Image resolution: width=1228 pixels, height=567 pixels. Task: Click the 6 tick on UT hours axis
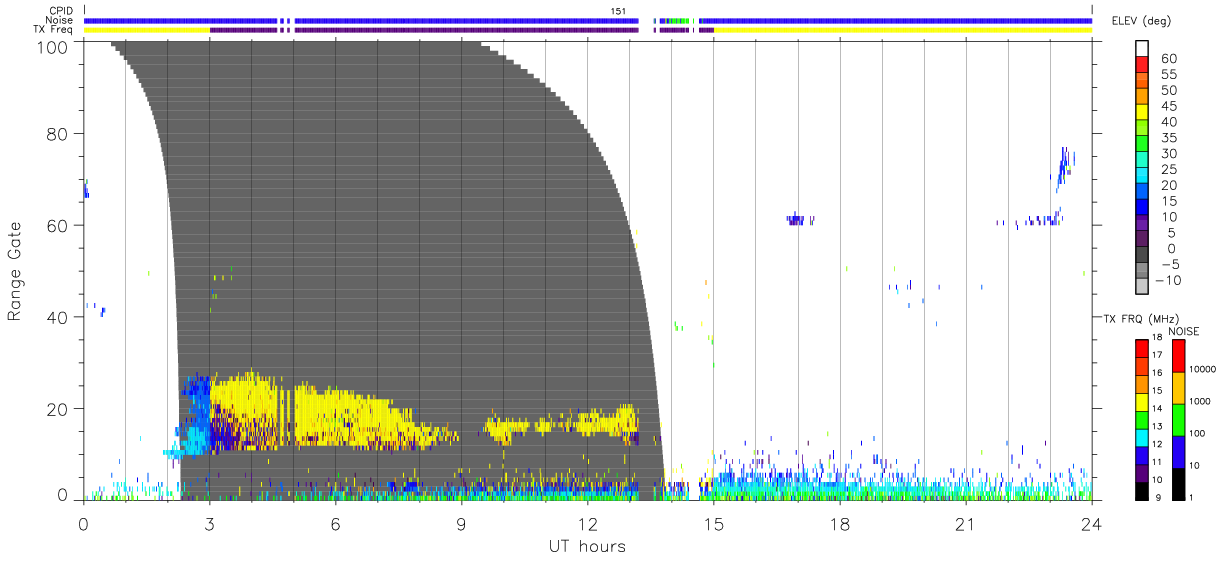pyautogui.click(x=336, y=524)
